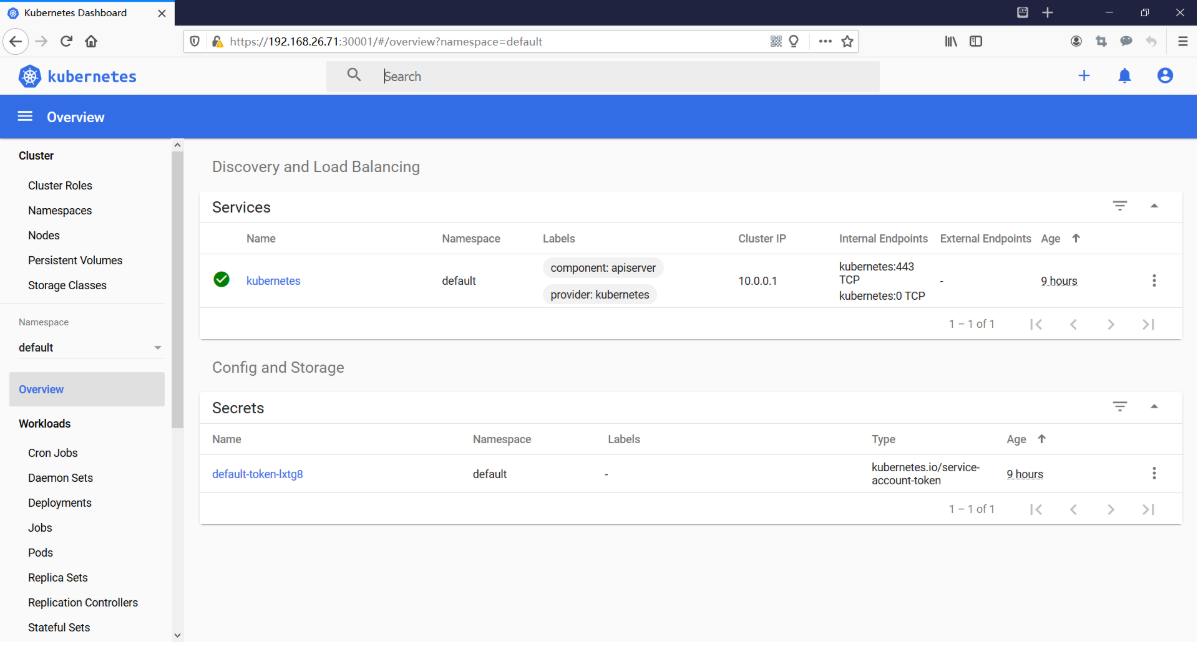Open Replication Controllers in sidebar
The width and height of the screenshot is (1197, 648).
coord(83,603)
